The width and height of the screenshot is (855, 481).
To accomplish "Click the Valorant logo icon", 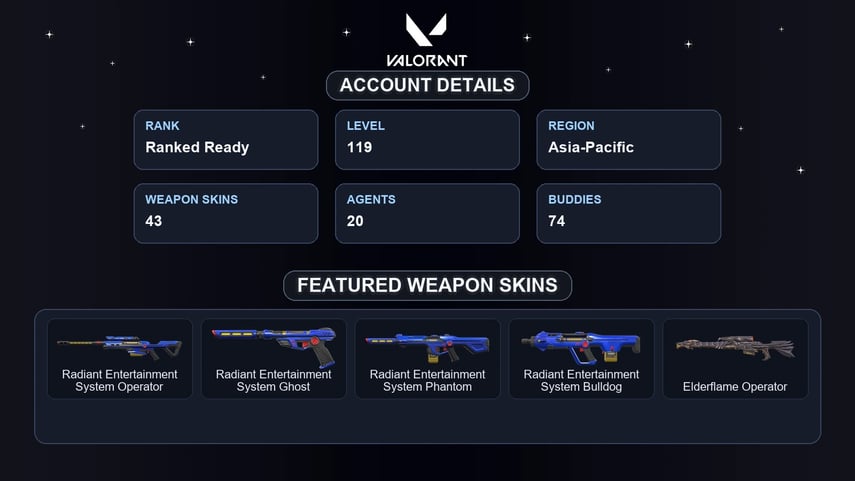I will coord(426,29).
